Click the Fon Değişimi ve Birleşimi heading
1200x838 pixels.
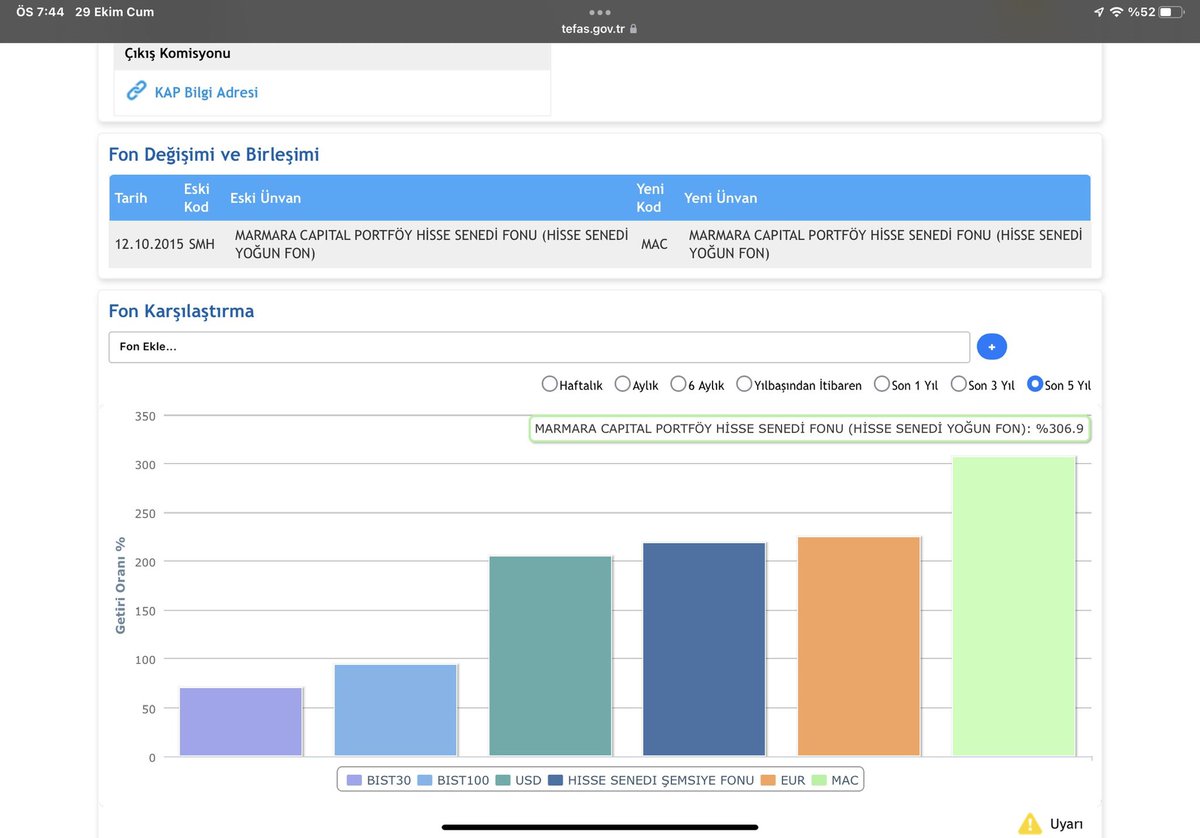click(214, 155)
